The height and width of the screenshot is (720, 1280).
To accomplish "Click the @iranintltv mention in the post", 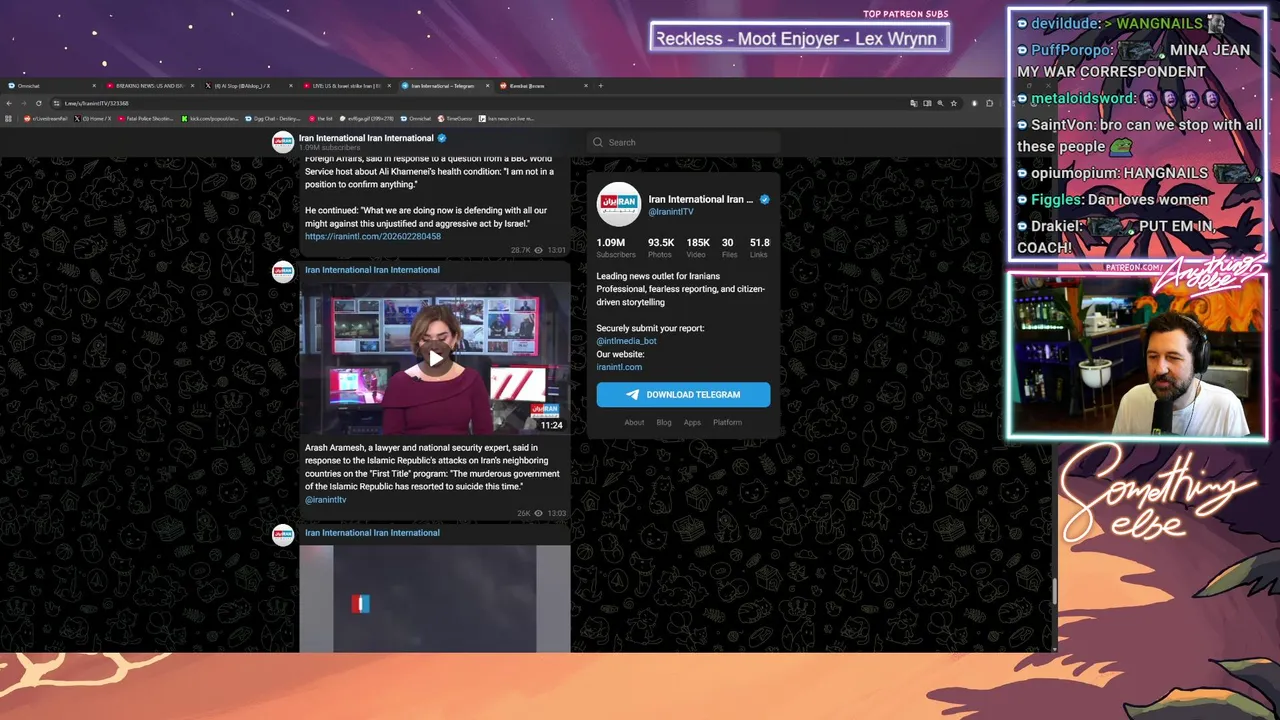I will tap(326, 500).
